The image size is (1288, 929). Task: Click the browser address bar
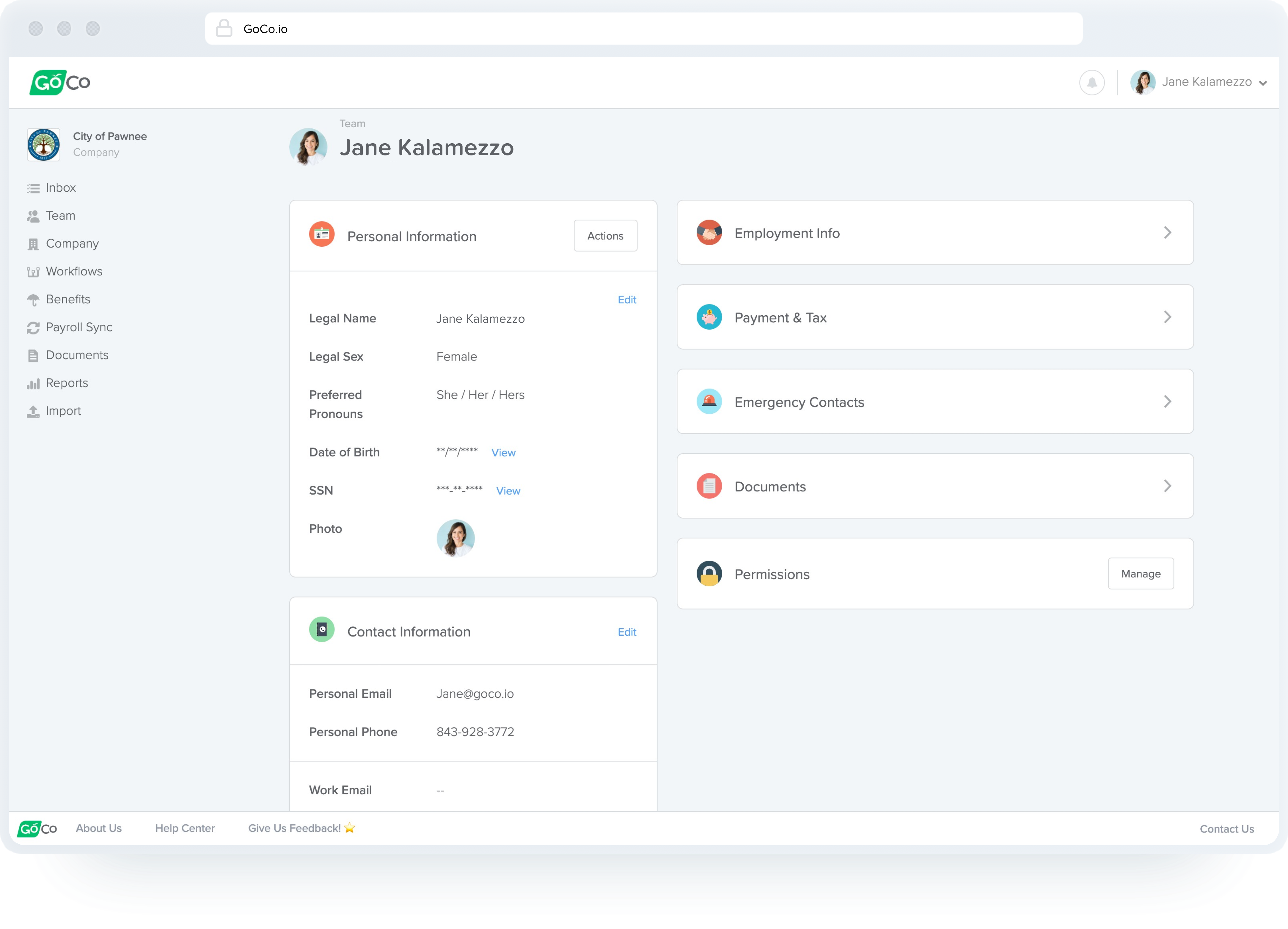tap(643, 29)
